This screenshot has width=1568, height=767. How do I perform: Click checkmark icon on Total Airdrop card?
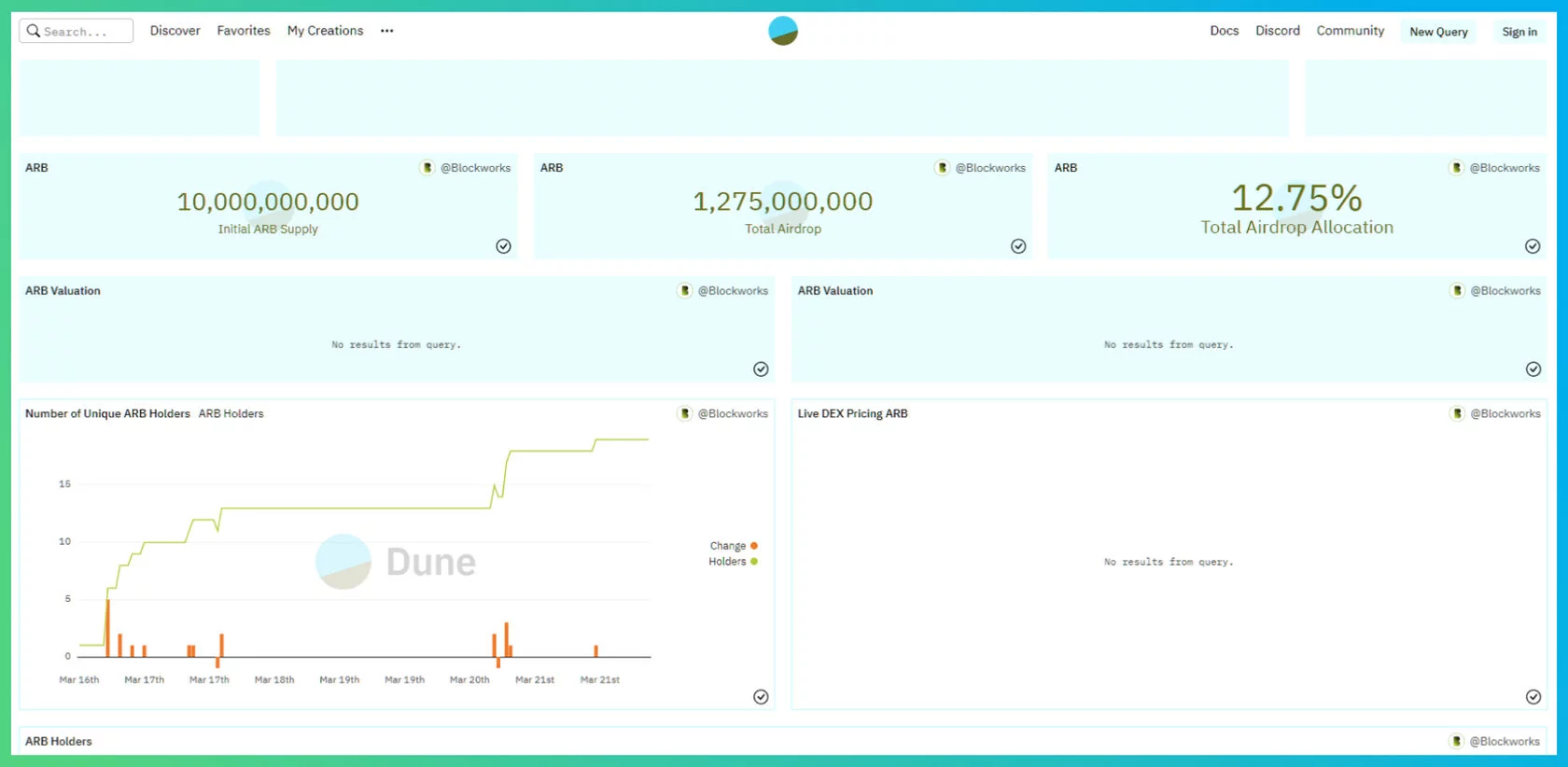(1018, 246)
